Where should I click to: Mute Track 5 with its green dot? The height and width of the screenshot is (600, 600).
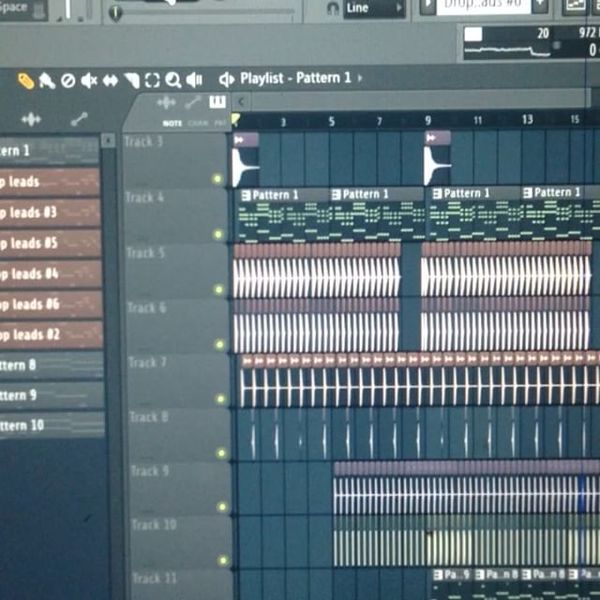click(x=219, y=290)
